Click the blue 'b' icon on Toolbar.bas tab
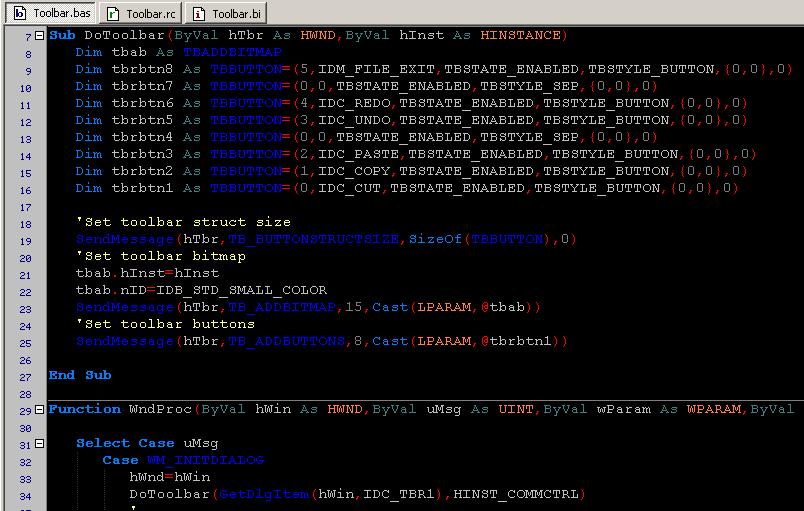The image size is (804, 511). coord(19,13)
